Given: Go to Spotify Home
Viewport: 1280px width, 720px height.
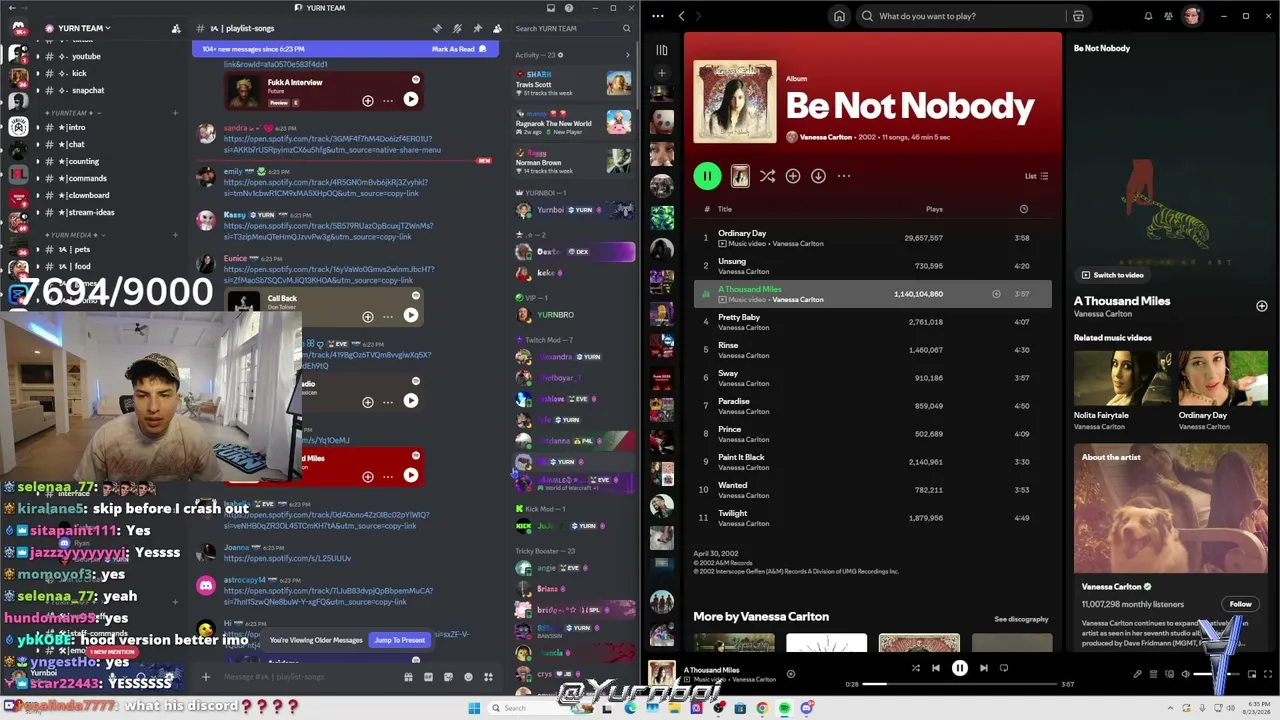Looking at the screenshot, I should 839,16.
